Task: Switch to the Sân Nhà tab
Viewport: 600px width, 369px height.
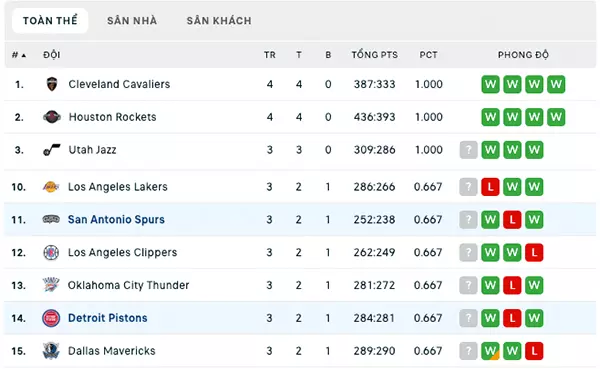Action: pyautogui.click(x=132, y=21)
